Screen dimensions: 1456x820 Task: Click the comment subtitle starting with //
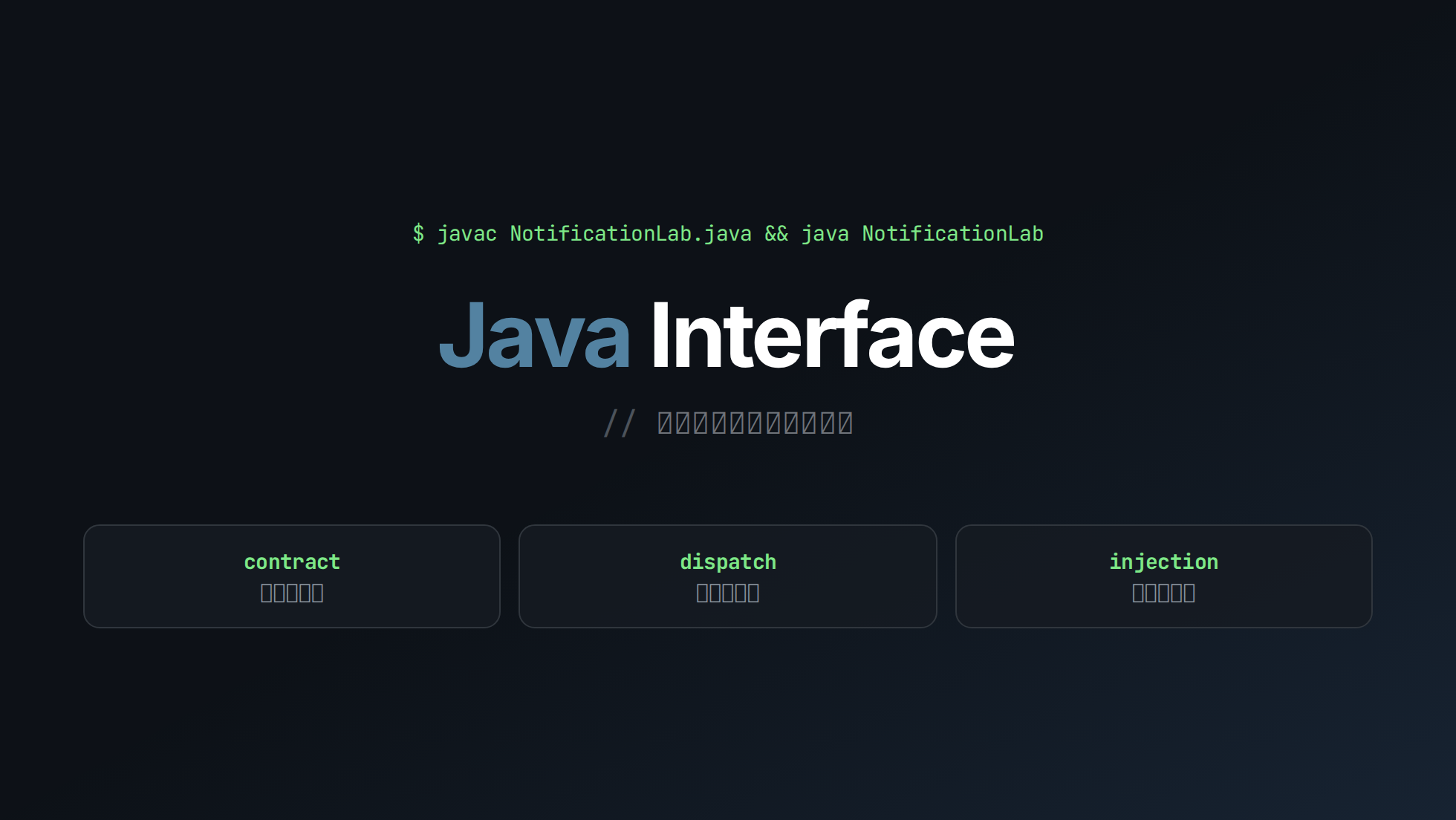click(728, 423)
